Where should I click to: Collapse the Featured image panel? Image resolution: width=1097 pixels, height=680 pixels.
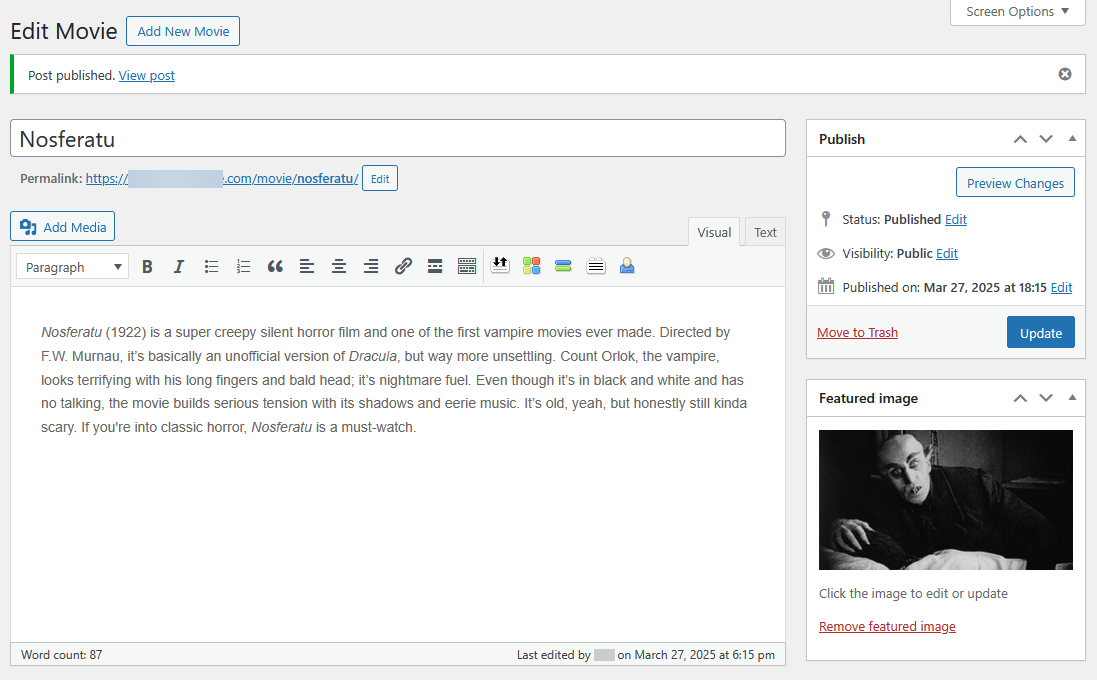pyautogui.click(x=1072, y=398)
